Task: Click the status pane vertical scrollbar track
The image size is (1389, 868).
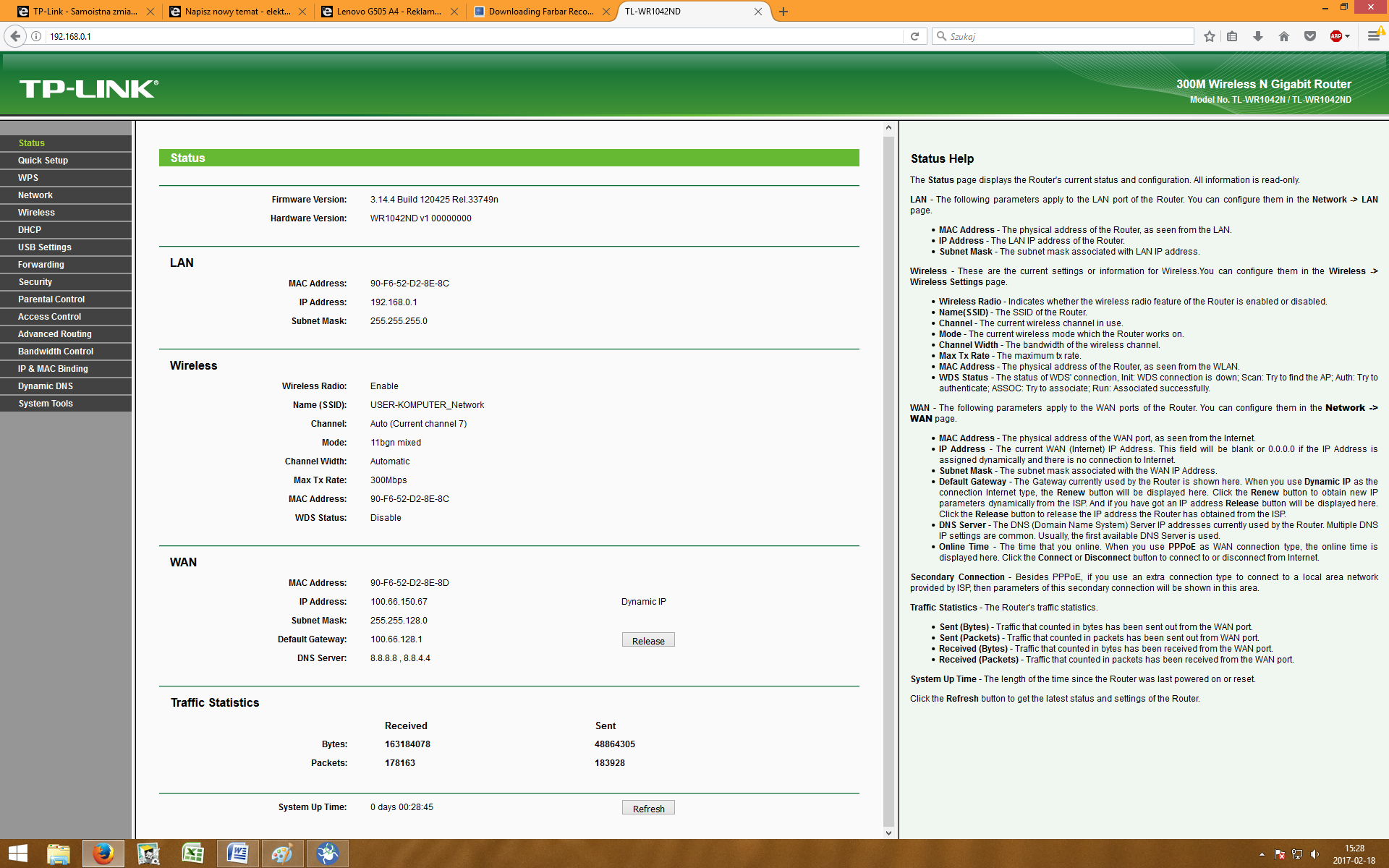Action: (888, 481)
